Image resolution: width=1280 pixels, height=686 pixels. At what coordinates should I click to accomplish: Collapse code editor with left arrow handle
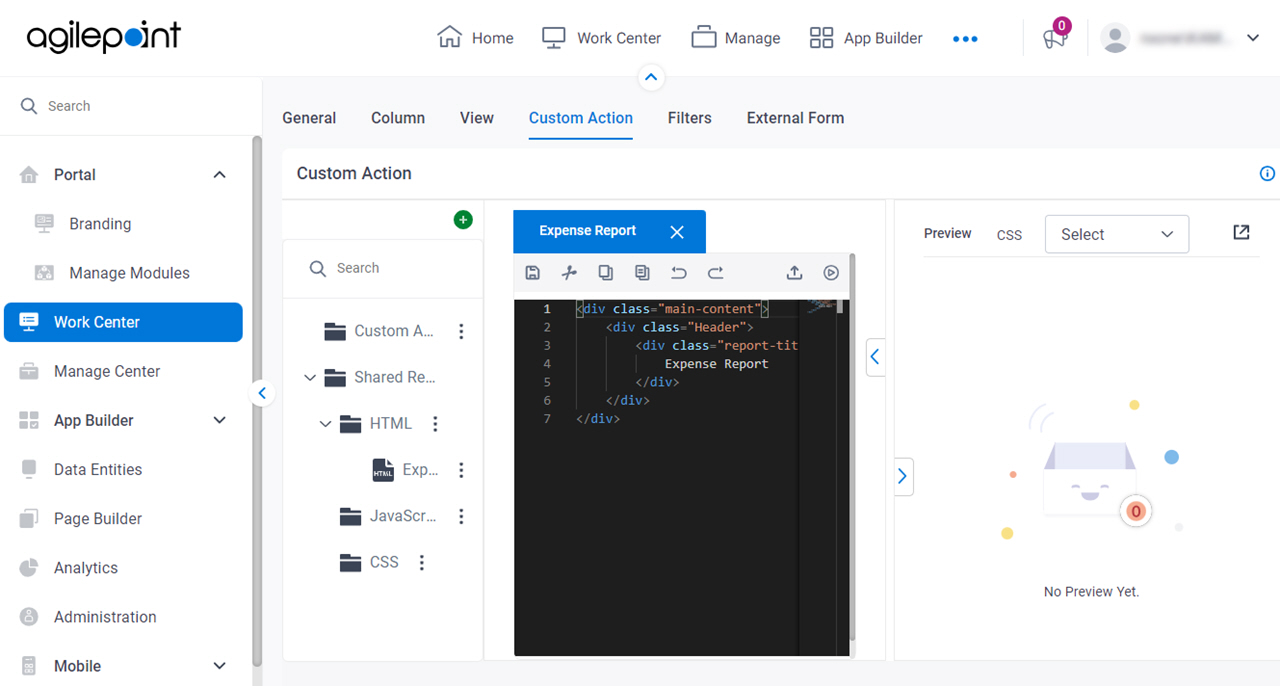[875, 356]
